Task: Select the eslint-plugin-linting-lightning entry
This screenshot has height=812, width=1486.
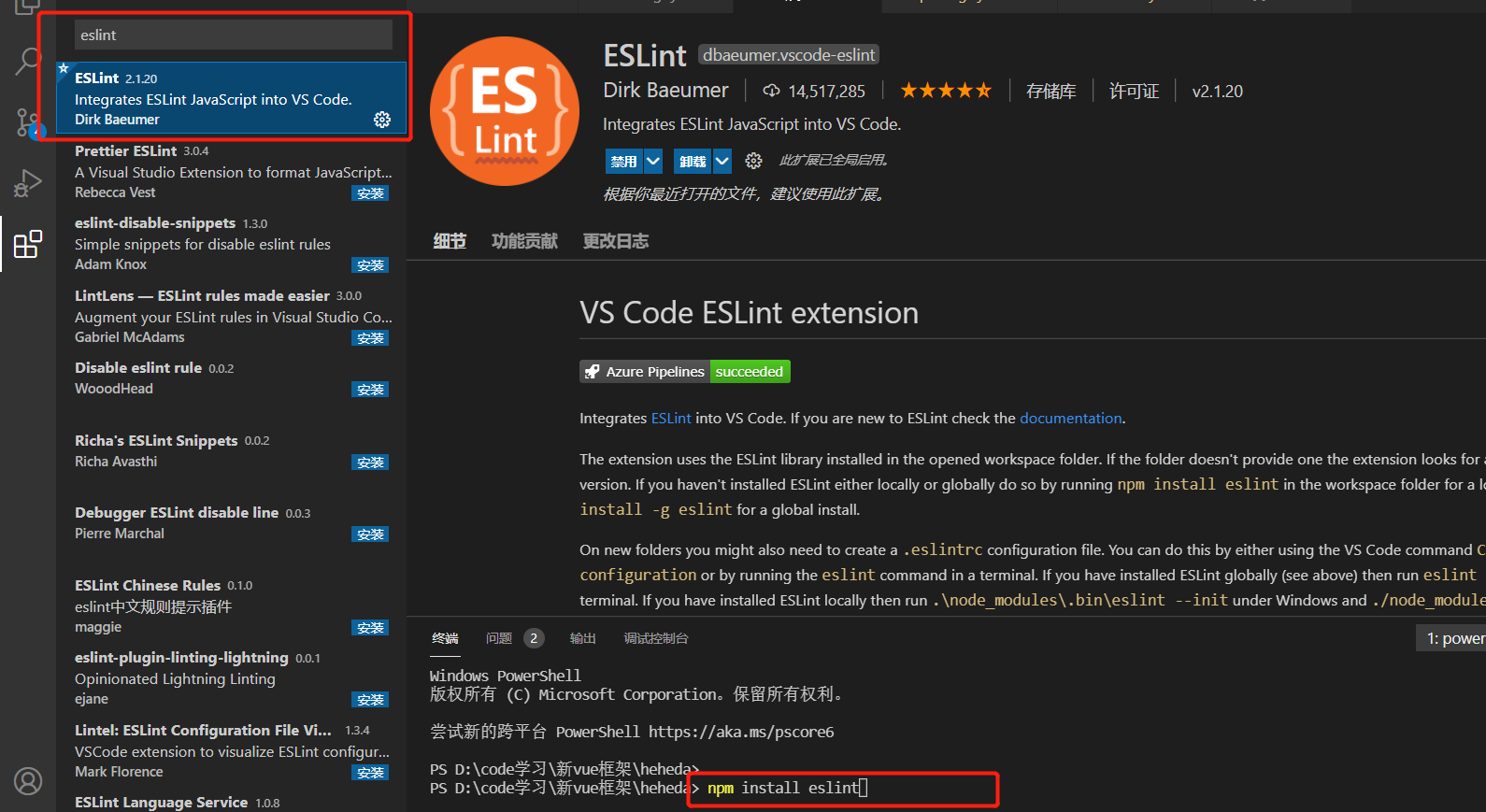Action: [x=231, y=677]
